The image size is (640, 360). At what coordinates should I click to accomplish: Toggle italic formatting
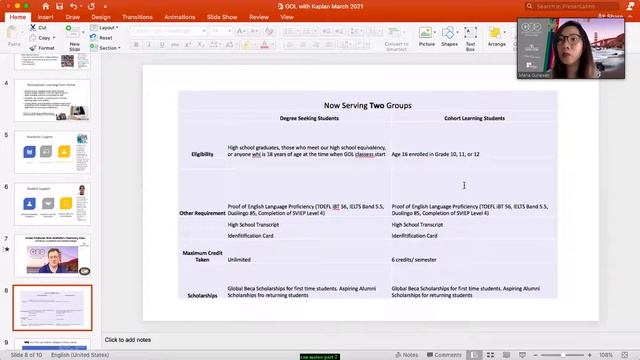(149, 44)
